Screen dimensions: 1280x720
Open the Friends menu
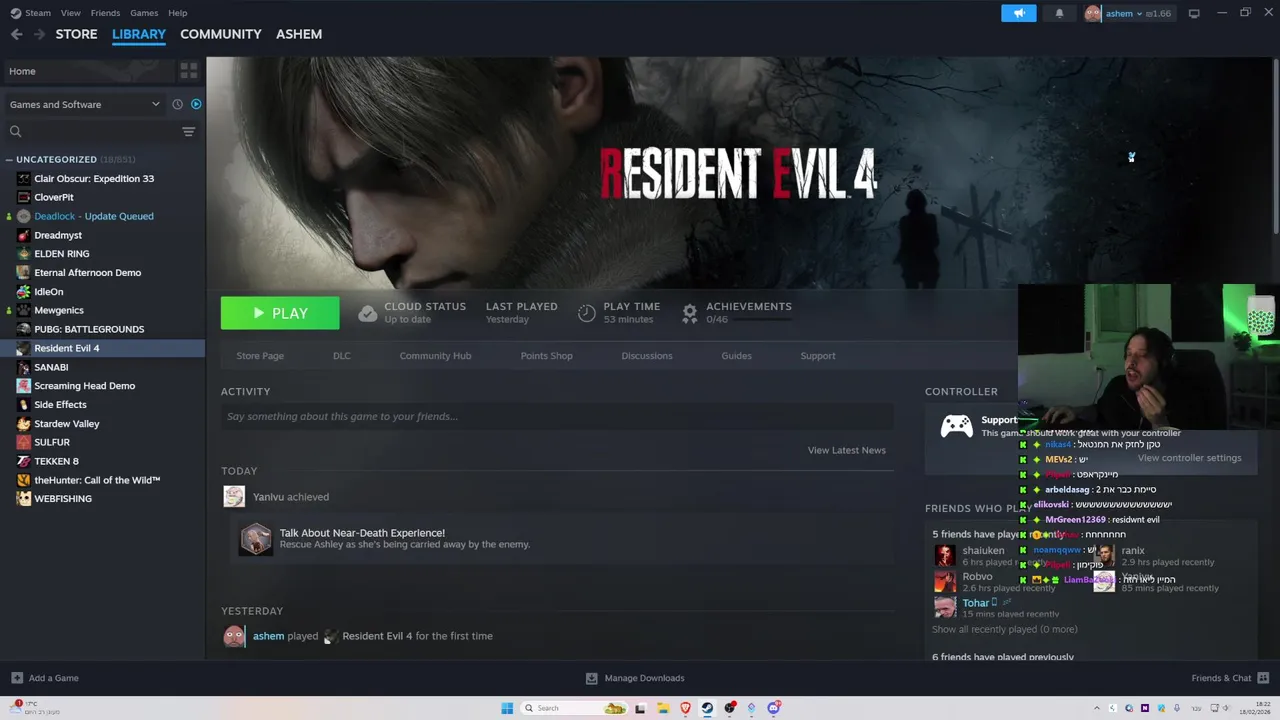tap(105, 13)
